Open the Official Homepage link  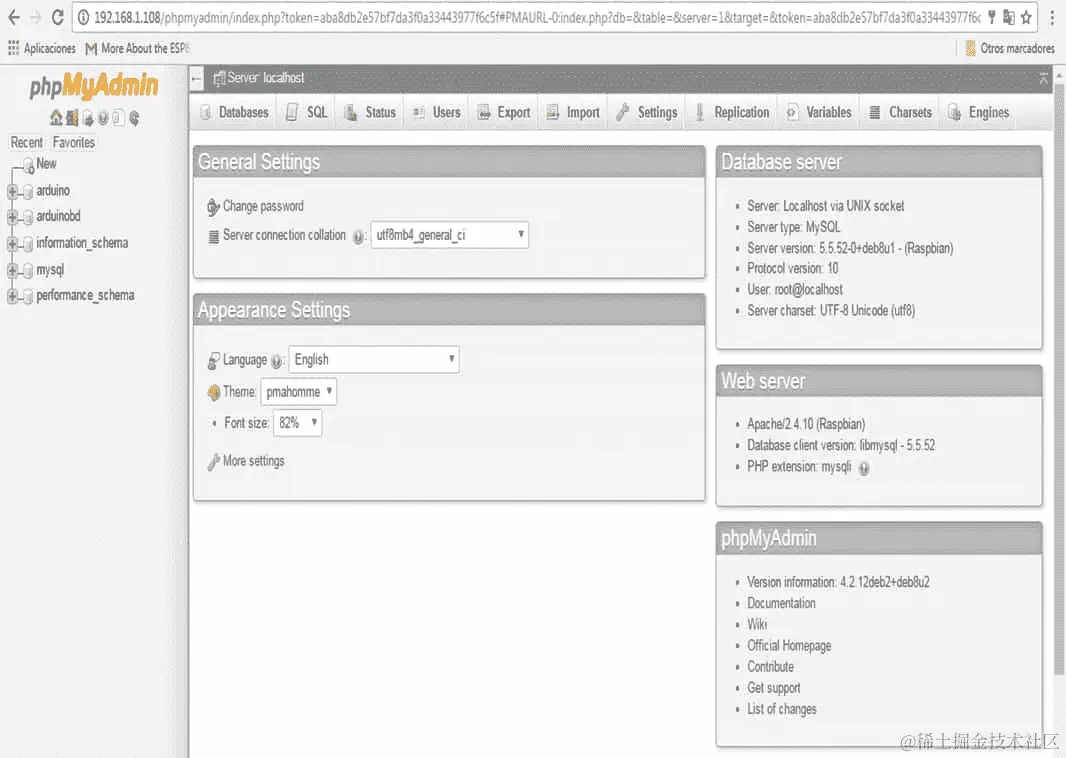(x=789, y=645)
